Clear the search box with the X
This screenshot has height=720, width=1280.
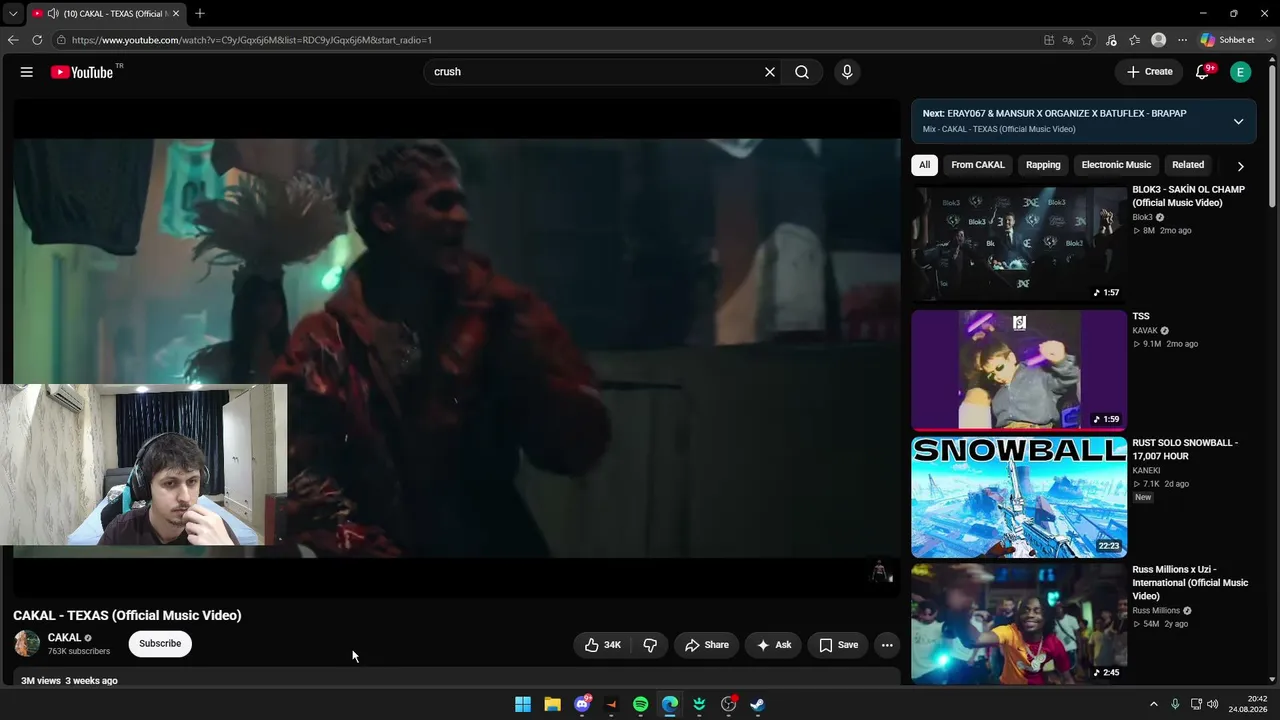(x=770, y=72)
